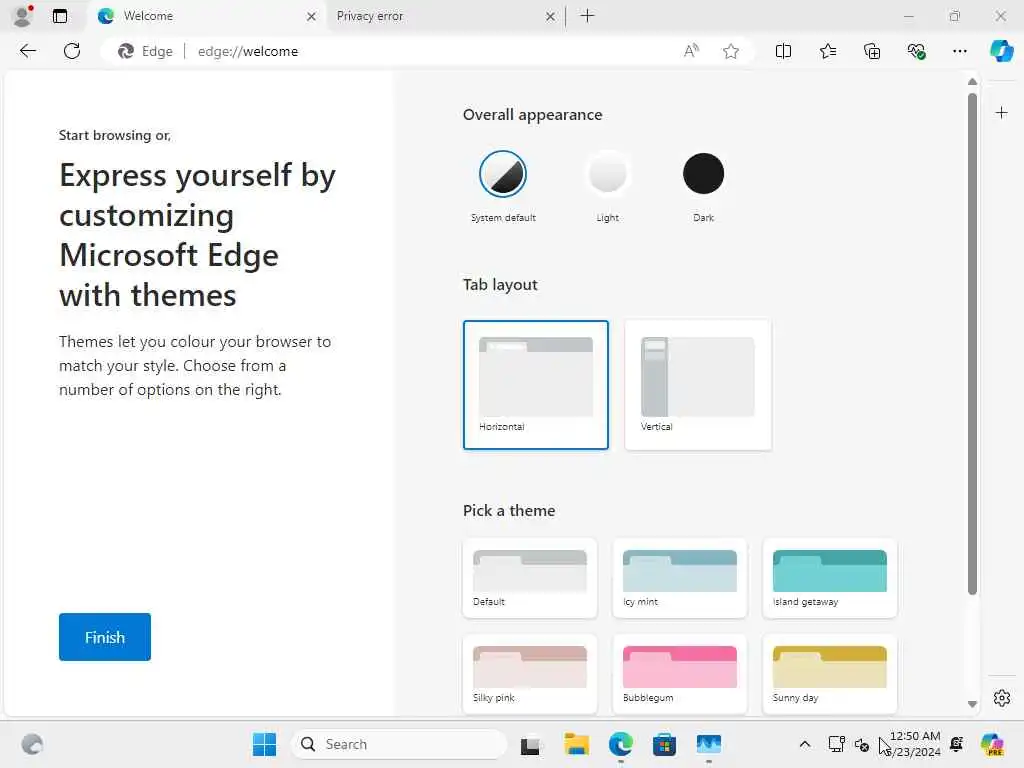Pick the Silky pink theme
The image size is (1024, 768).
click(530, 674)
